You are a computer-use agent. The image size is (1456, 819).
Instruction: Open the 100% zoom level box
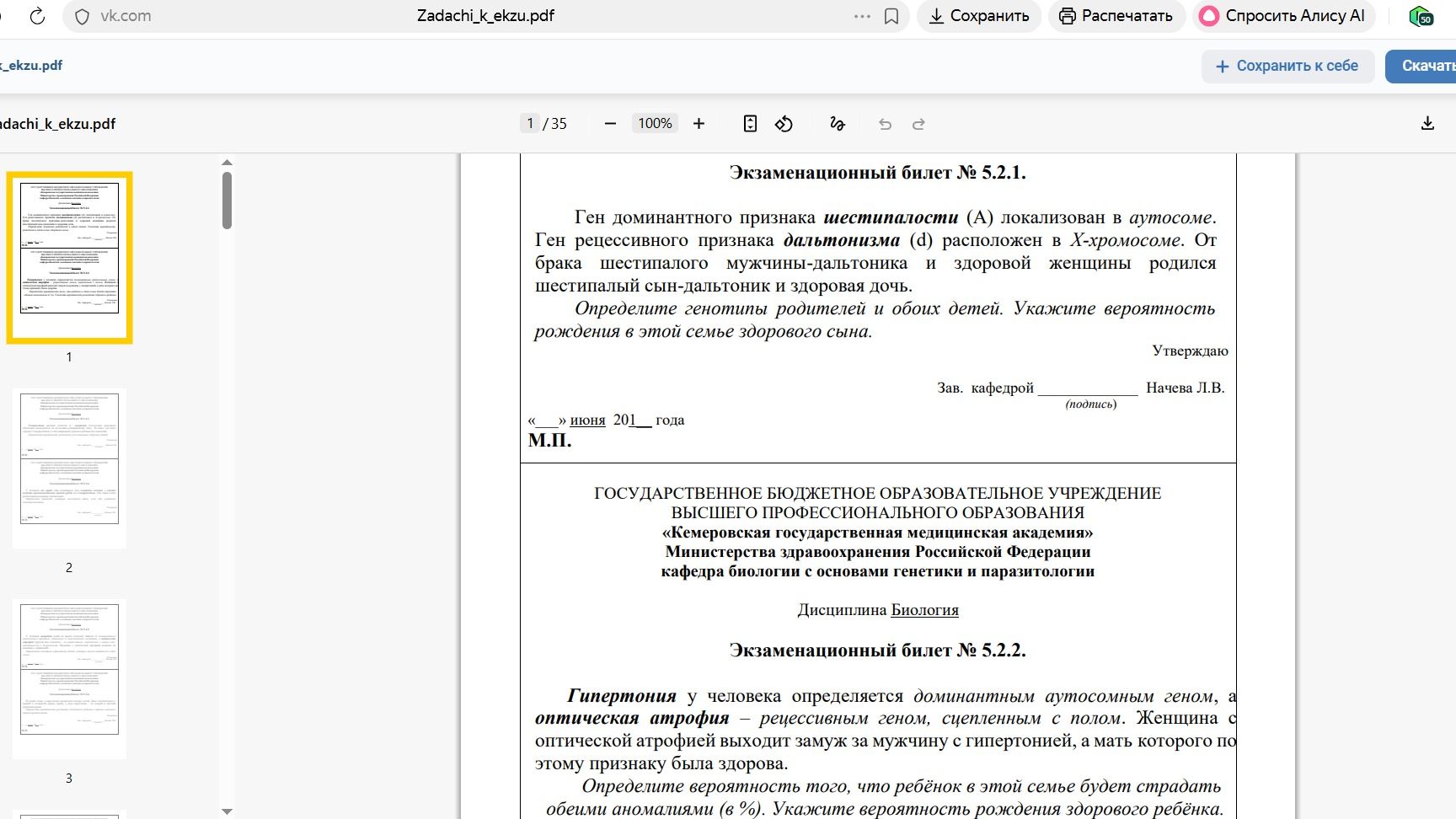655,124
